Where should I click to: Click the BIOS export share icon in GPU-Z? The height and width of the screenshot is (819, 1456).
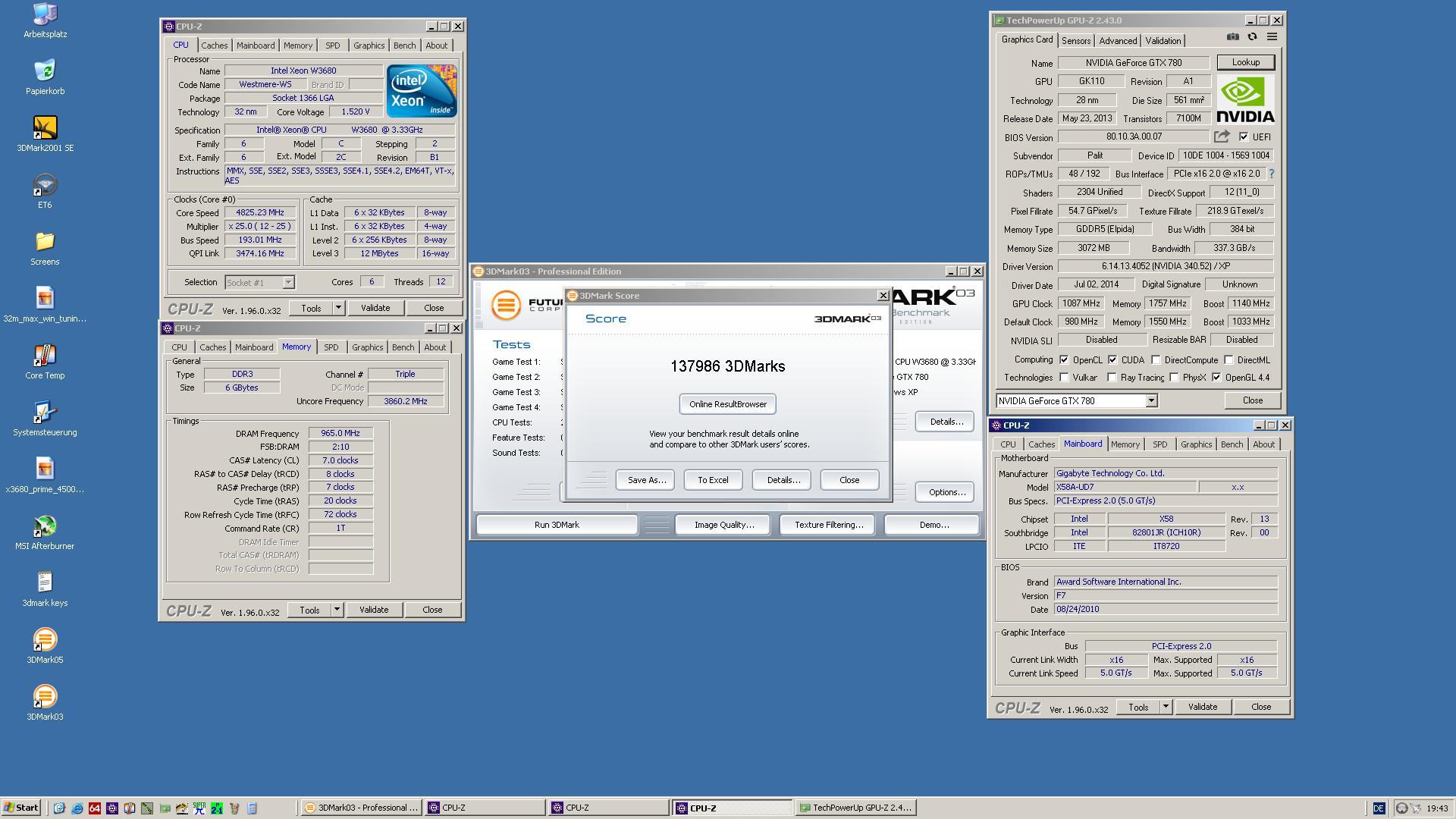[1222, 136]
